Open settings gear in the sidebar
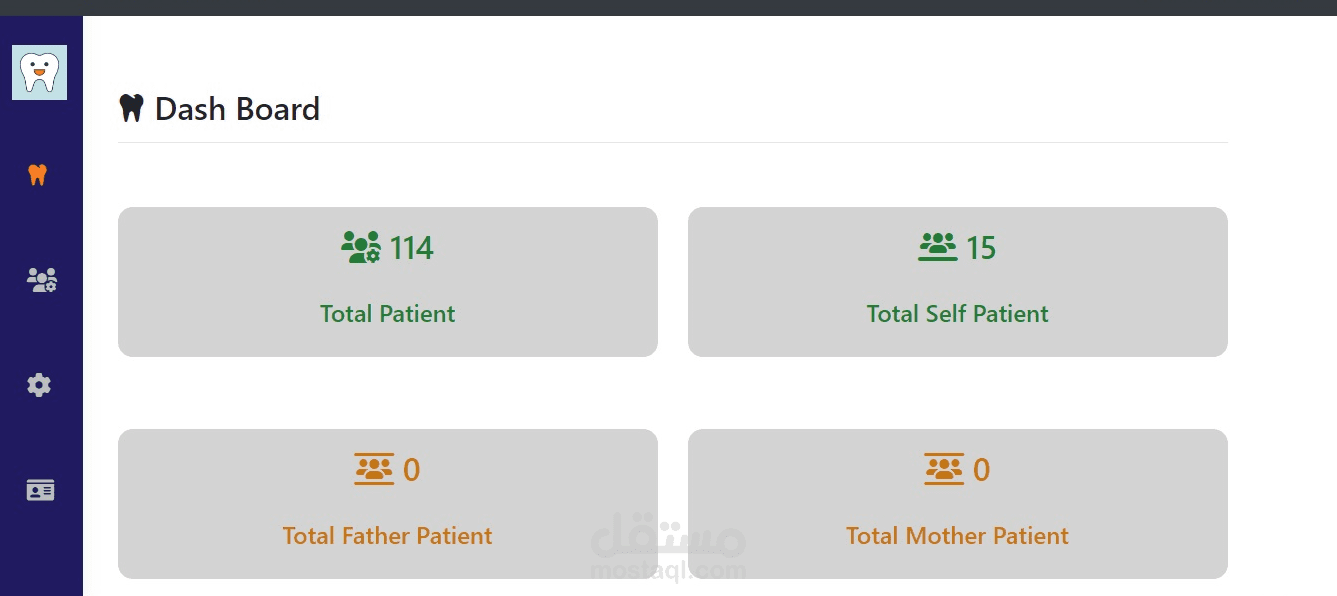 point(39,385)
